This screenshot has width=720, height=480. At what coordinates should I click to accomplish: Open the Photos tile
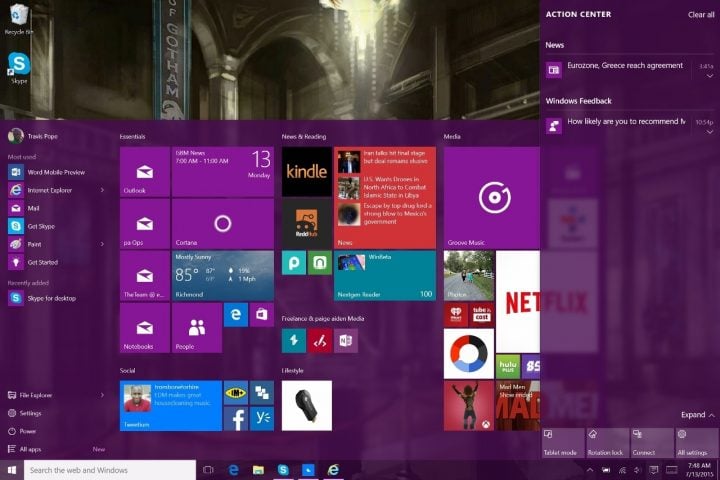(469, 276)
